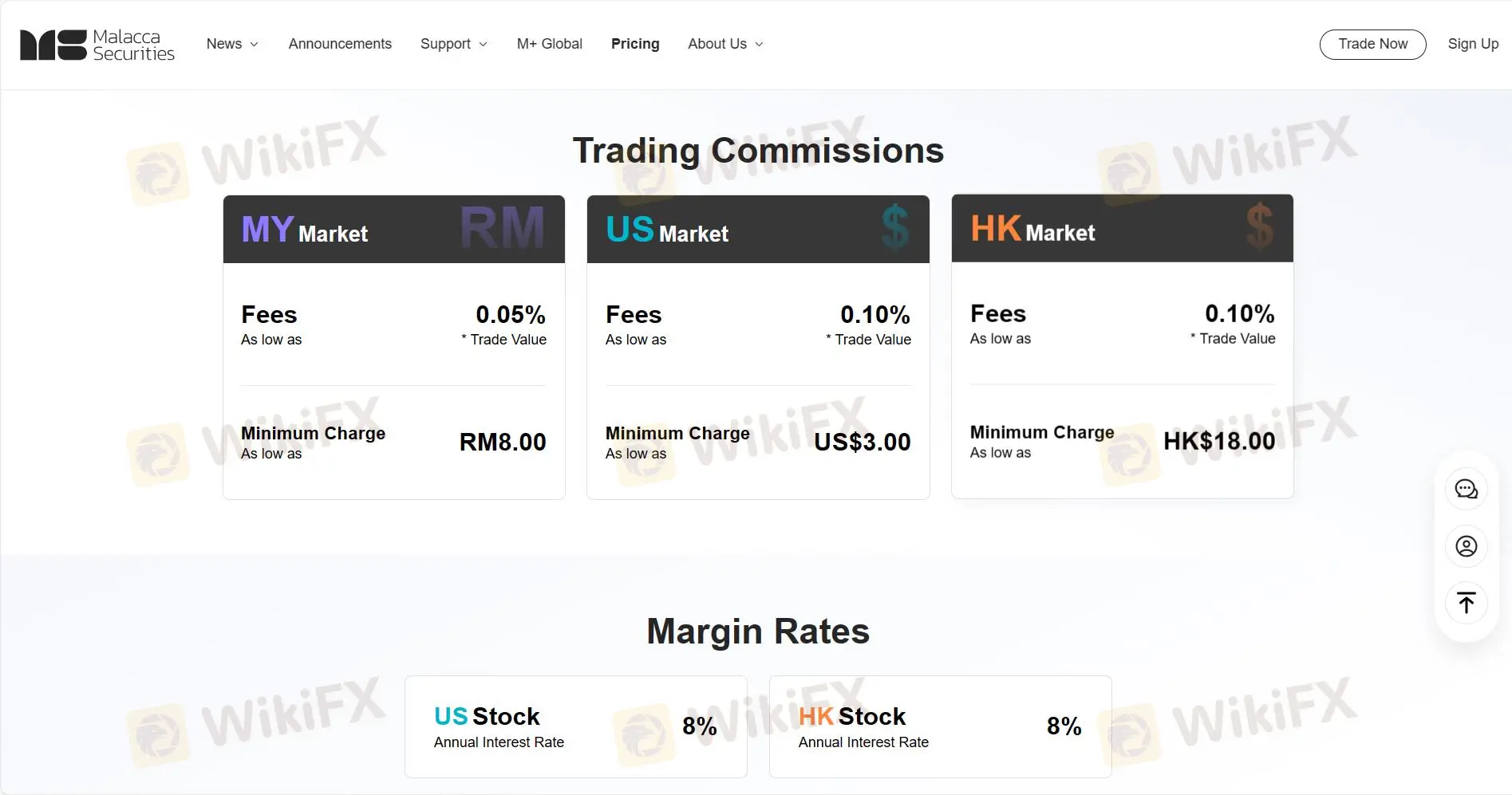The width and height of the screenshot is (1512, 795).
Task: Open the Announcements page
Action: point(340,44)
